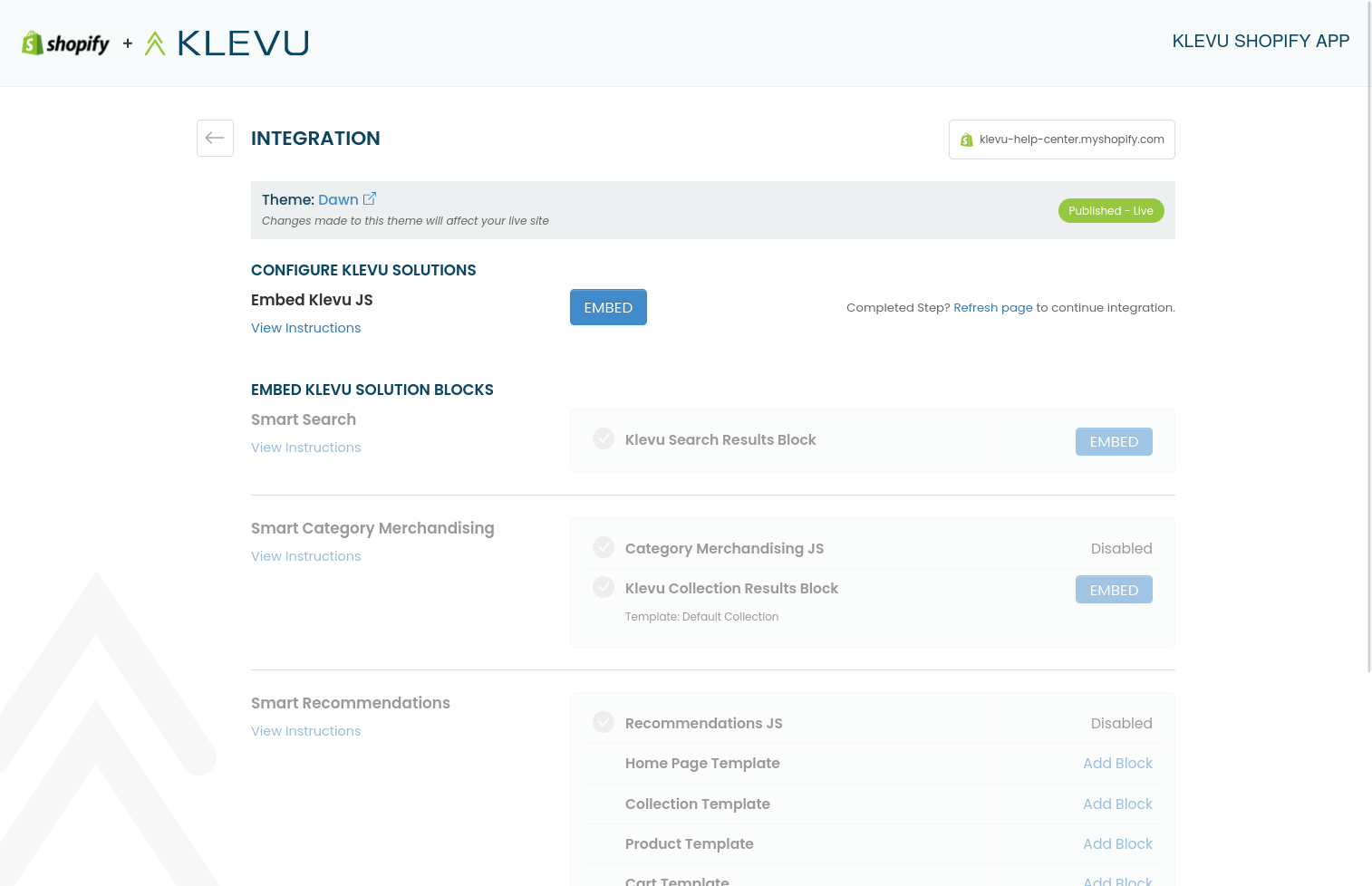Viewport: 1372px width, 886px height.
Task: Click the Category Merchandising JS check icon
Action: click(604, 548)
